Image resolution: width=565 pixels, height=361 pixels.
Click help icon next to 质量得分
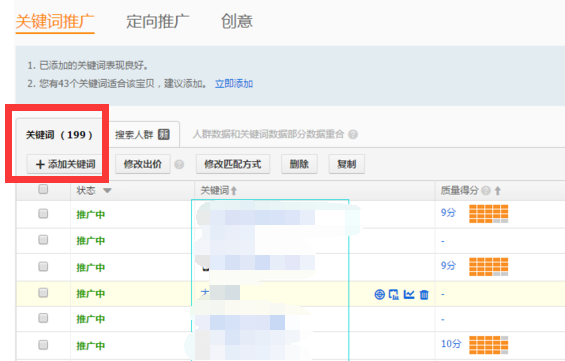coord(486,190)
